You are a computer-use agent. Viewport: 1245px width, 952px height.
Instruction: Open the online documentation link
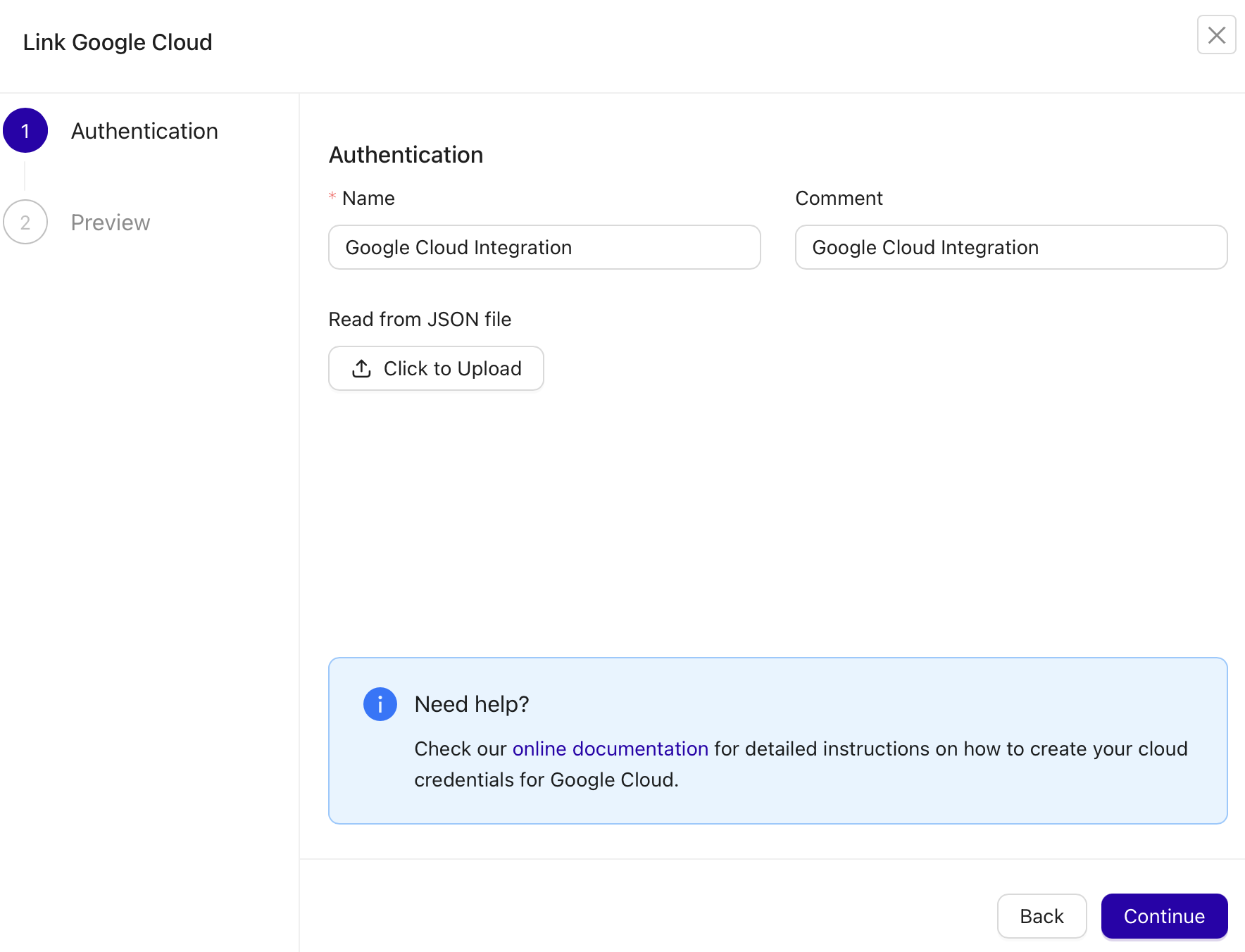pos(610,749)
